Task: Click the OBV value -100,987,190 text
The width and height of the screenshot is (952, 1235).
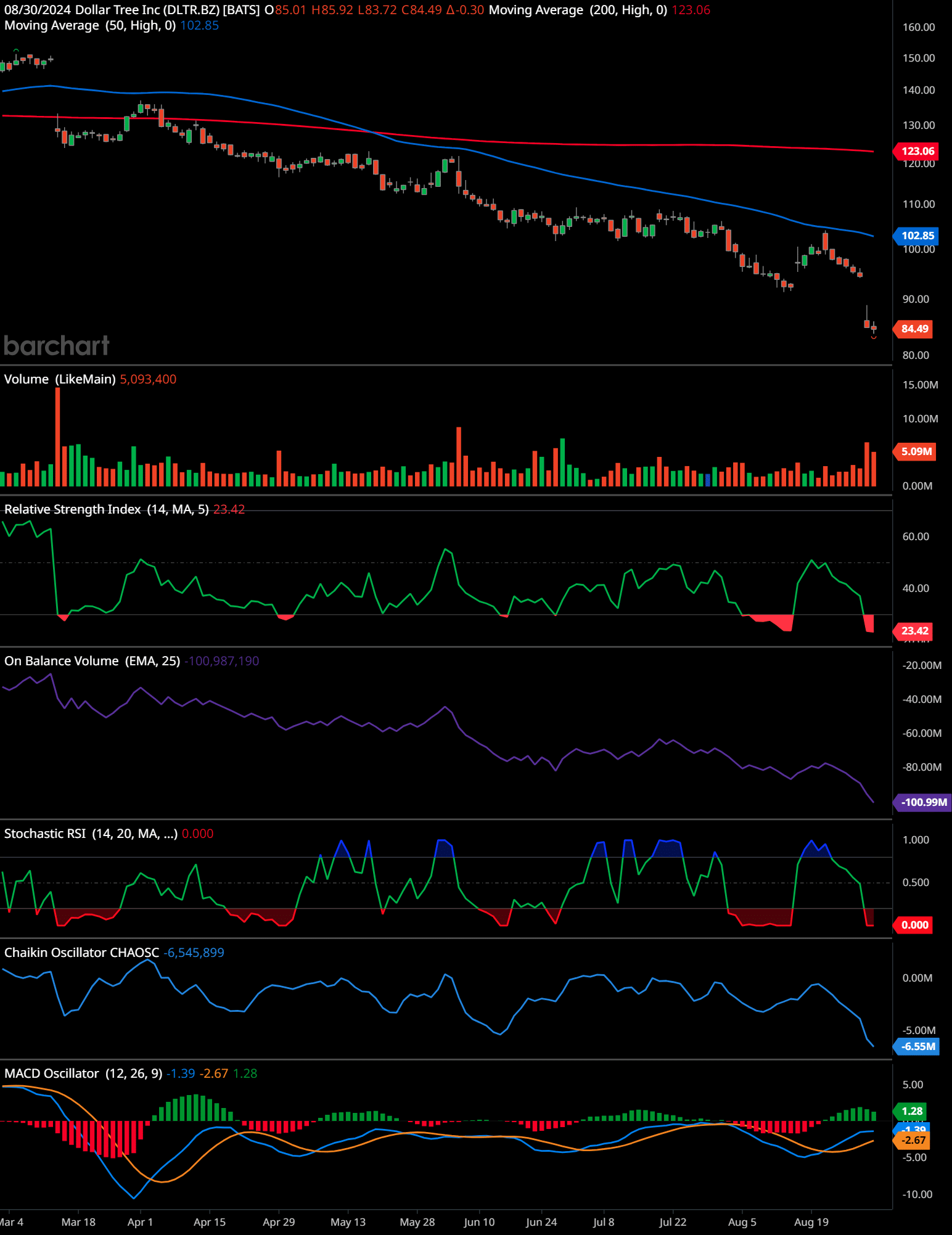Action: (221, 661)
